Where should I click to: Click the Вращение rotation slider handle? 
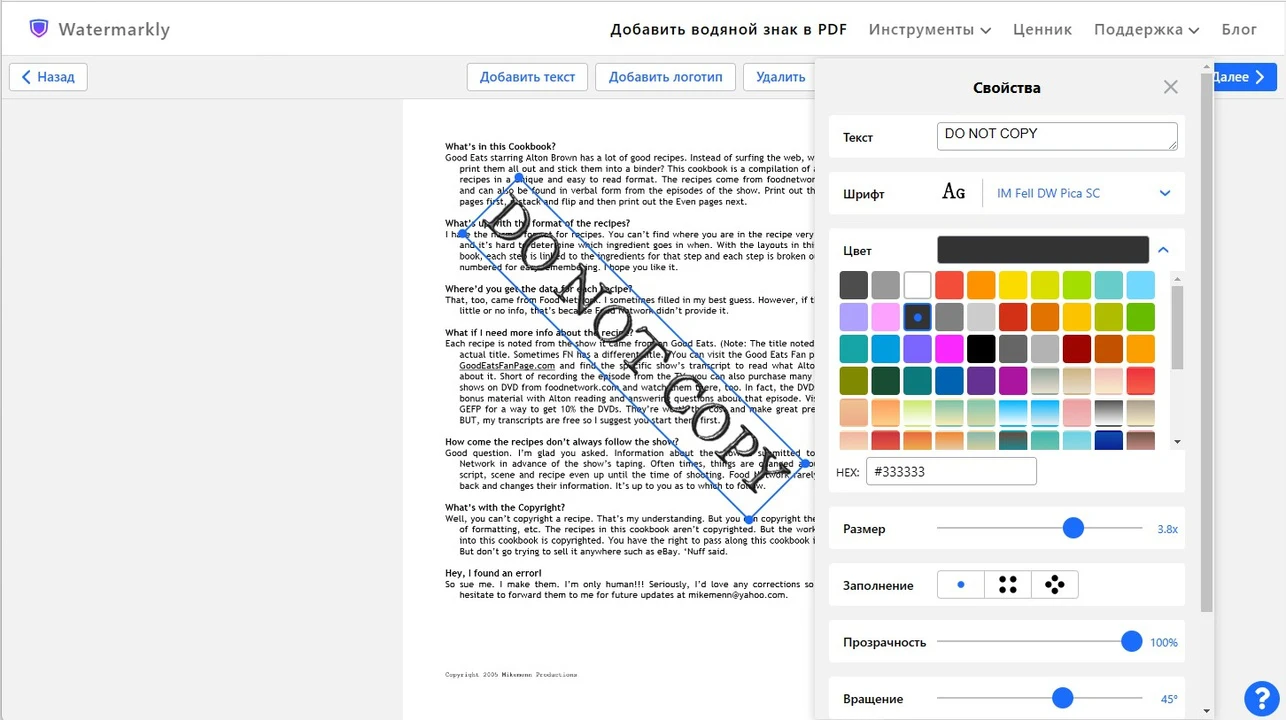click(1062, 698)
